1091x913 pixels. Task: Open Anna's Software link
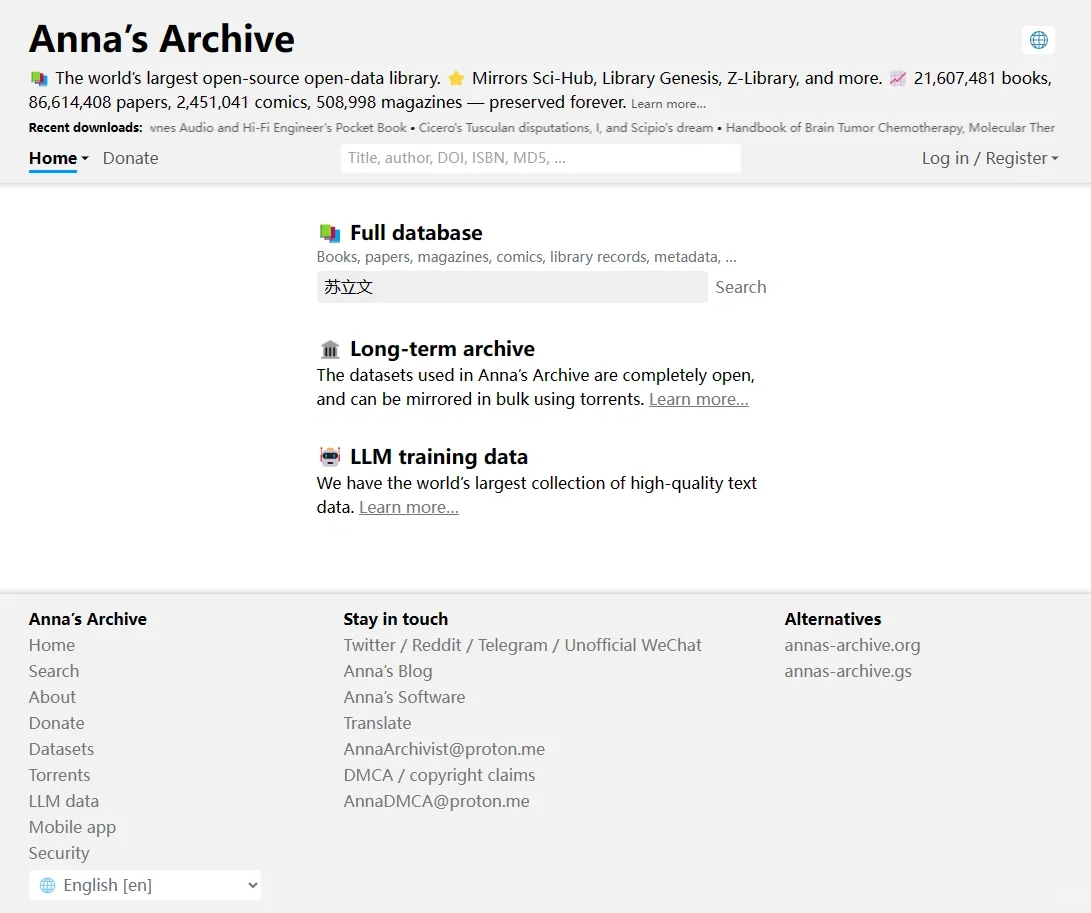tap(404, 697)
